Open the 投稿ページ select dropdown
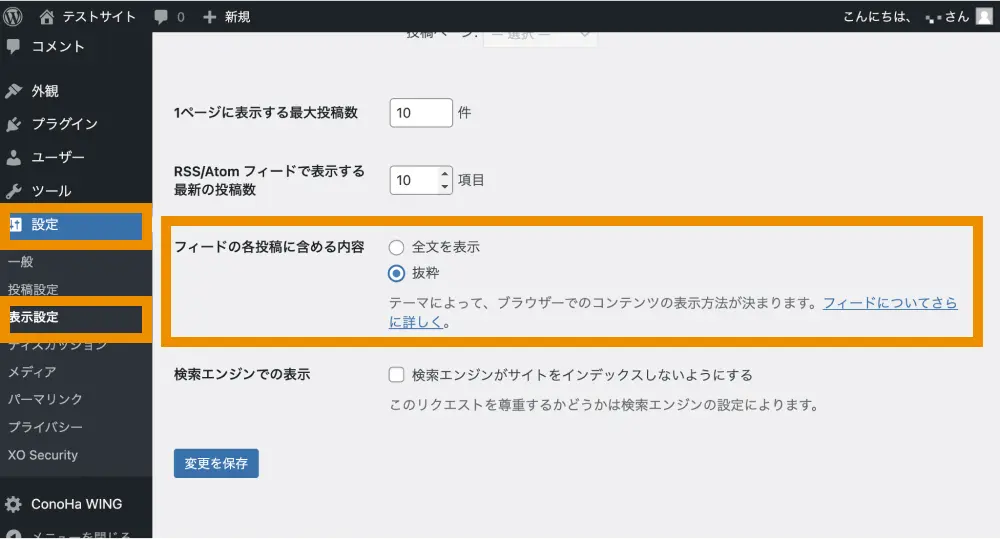 point(540,36)
